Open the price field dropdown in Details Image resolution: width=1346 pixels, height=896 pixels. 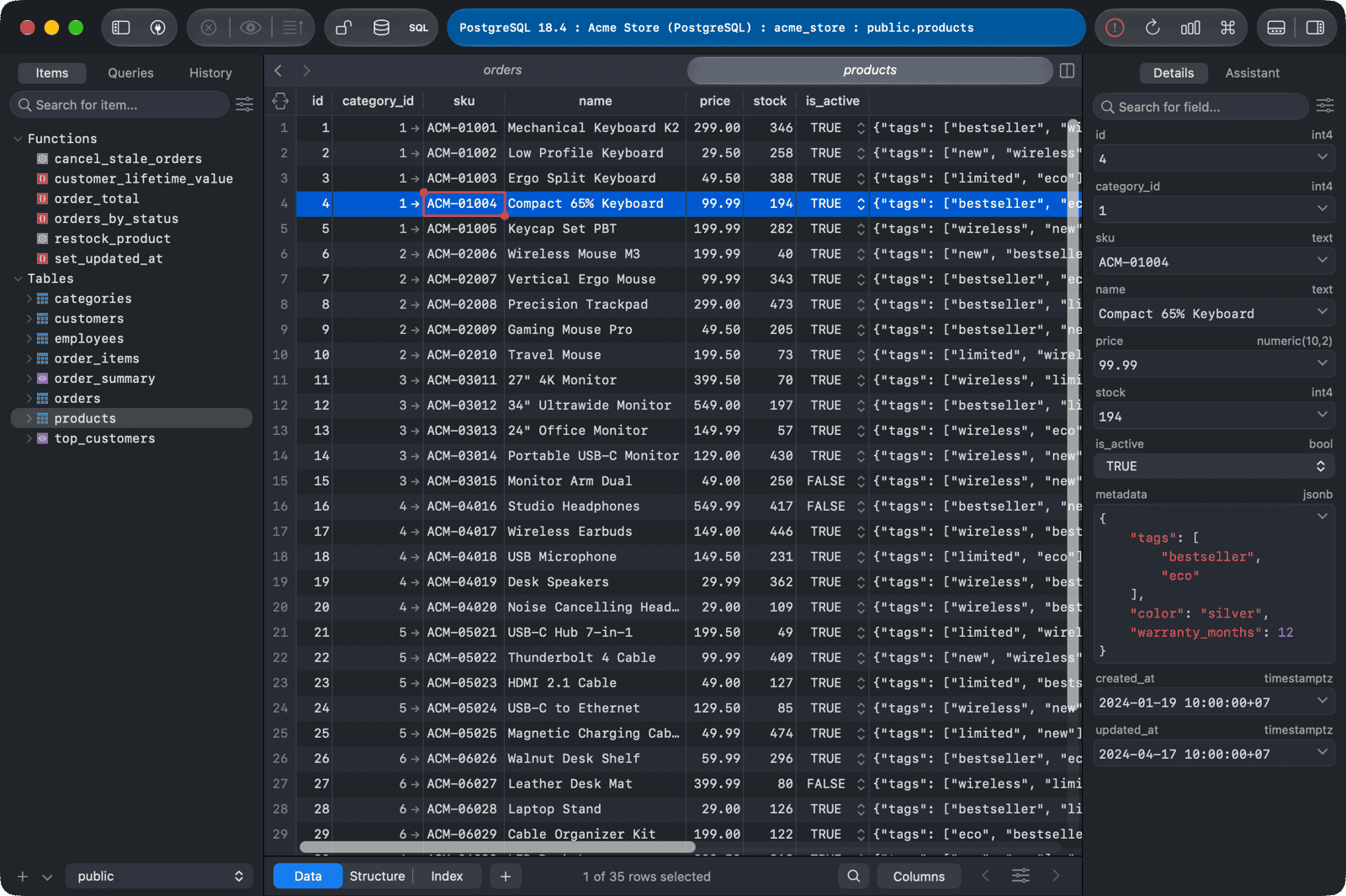(x=1322, y=363)
